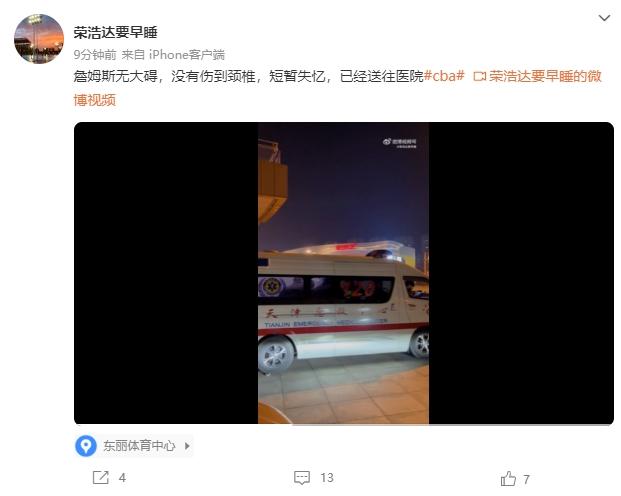Open the post options chevron menu
Screen dimensions: 621x496
point(604,18)
